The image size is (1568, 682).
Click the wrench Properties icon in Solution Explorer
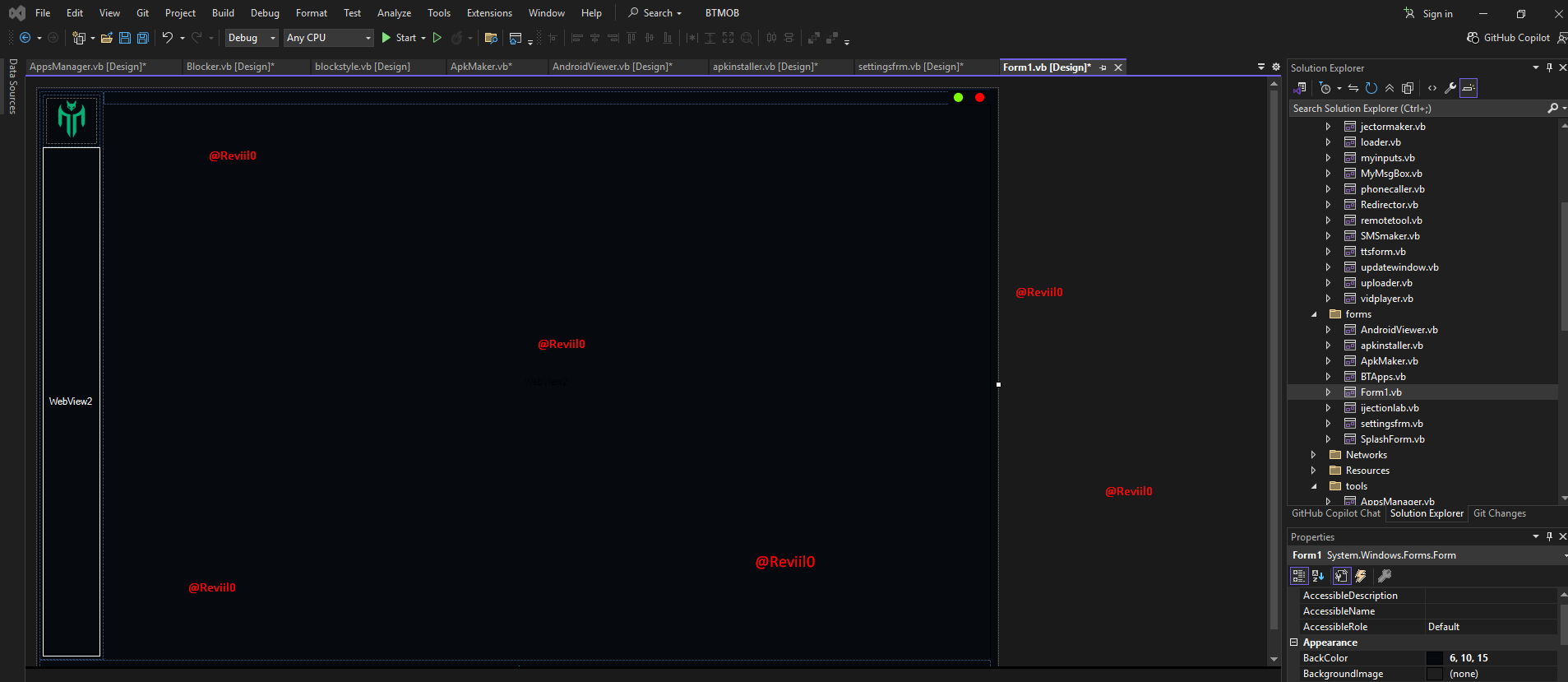[x=1450, y=88]
